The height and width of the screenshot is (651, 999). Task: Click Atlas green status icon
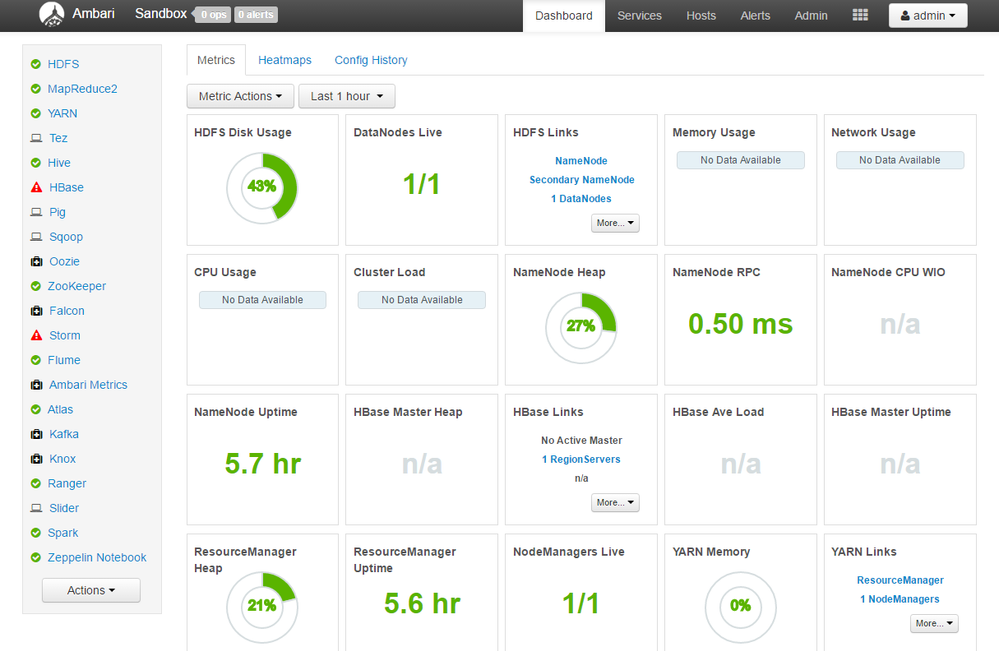(x=36, y=410)
